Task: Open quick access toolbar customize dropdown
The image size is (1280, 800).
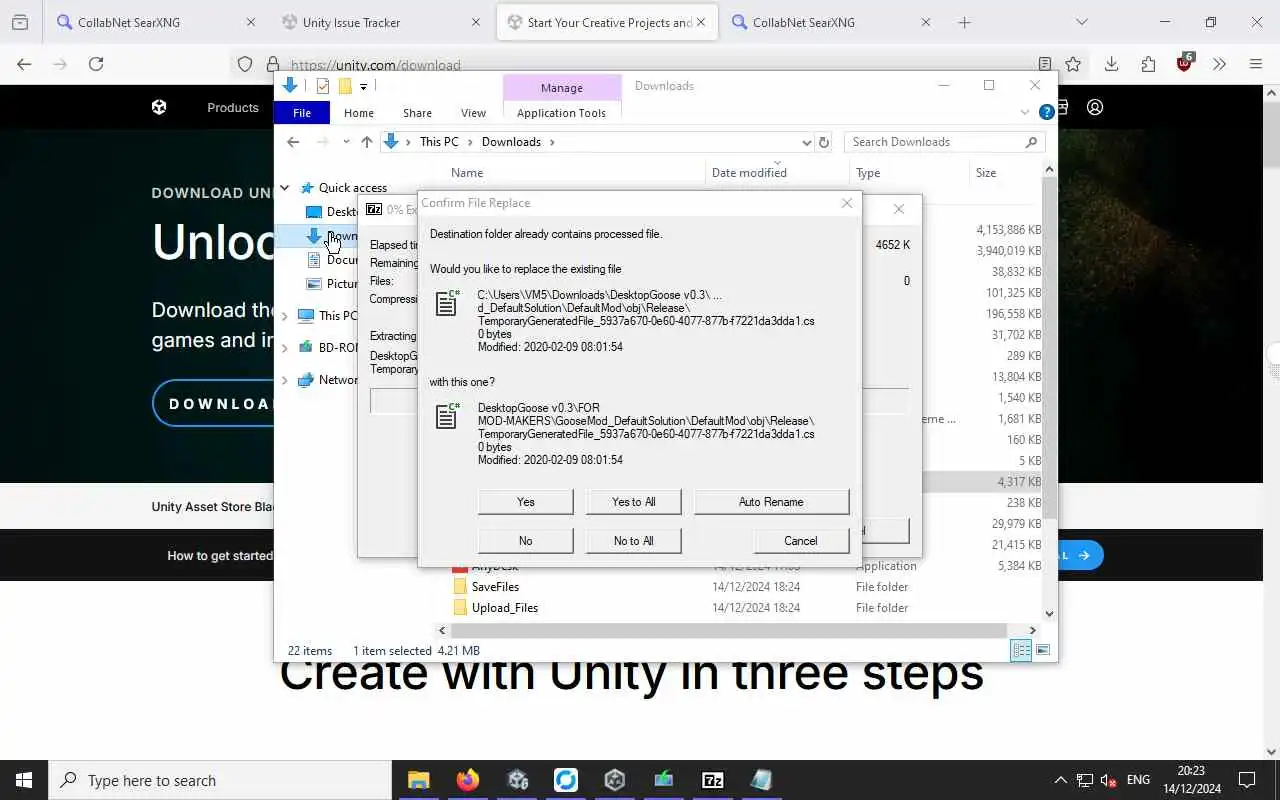Action: (364, 86)
